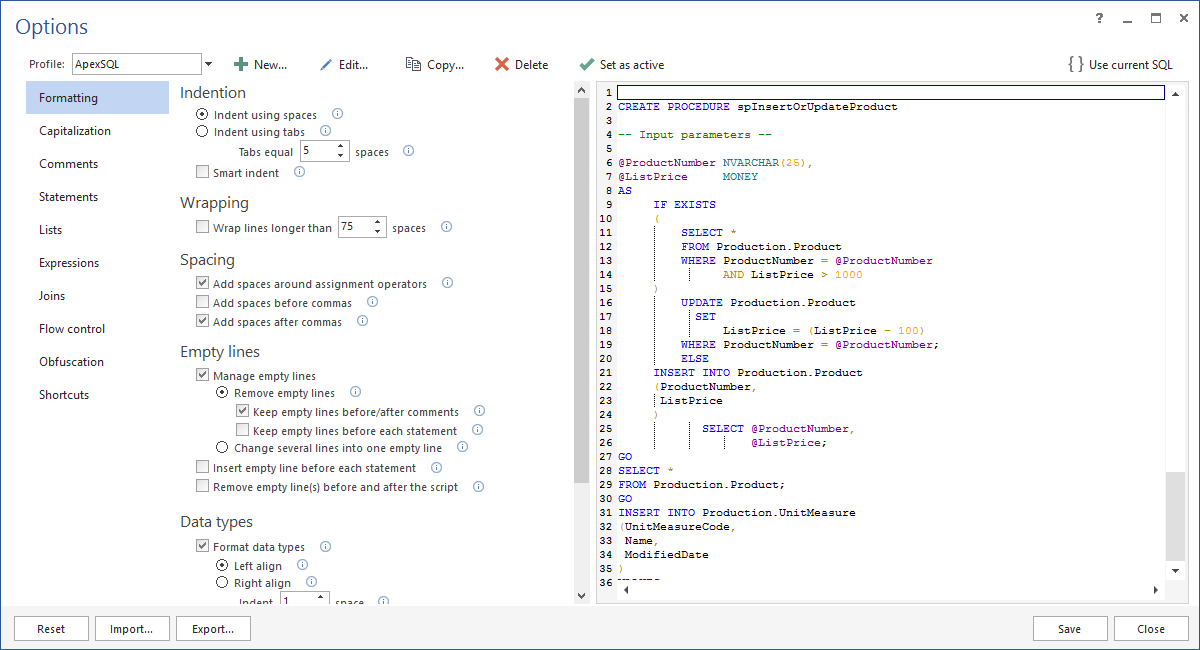This screenshot has height=650, width=1200.
Task: Increase the Wrap lines length spinner
Action: pyautogui.click(x=378, y=222)
